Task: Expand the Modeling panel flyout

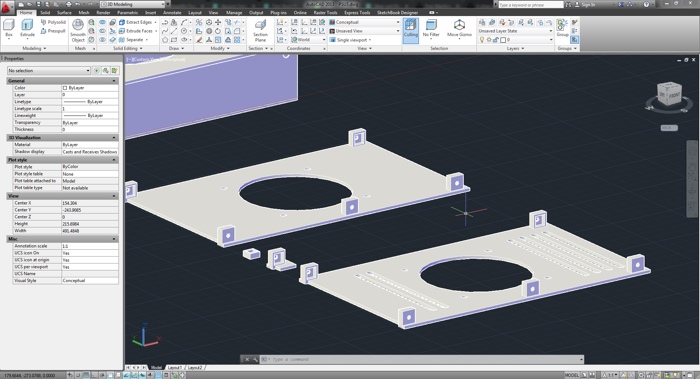Action: pos(34,48)
